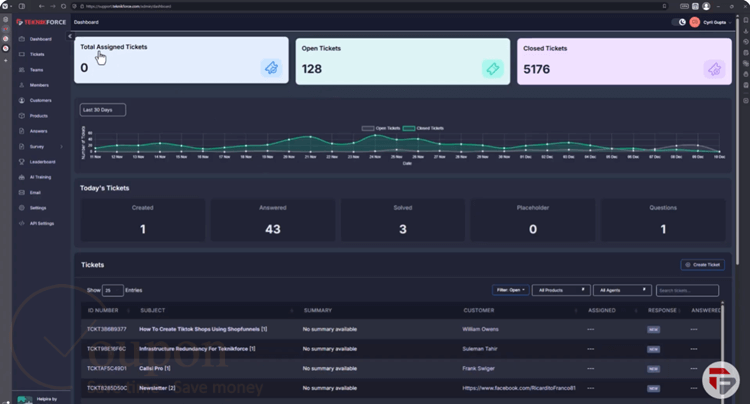Go to the Teams menu item
750x404 pixels.
[36, 70]
